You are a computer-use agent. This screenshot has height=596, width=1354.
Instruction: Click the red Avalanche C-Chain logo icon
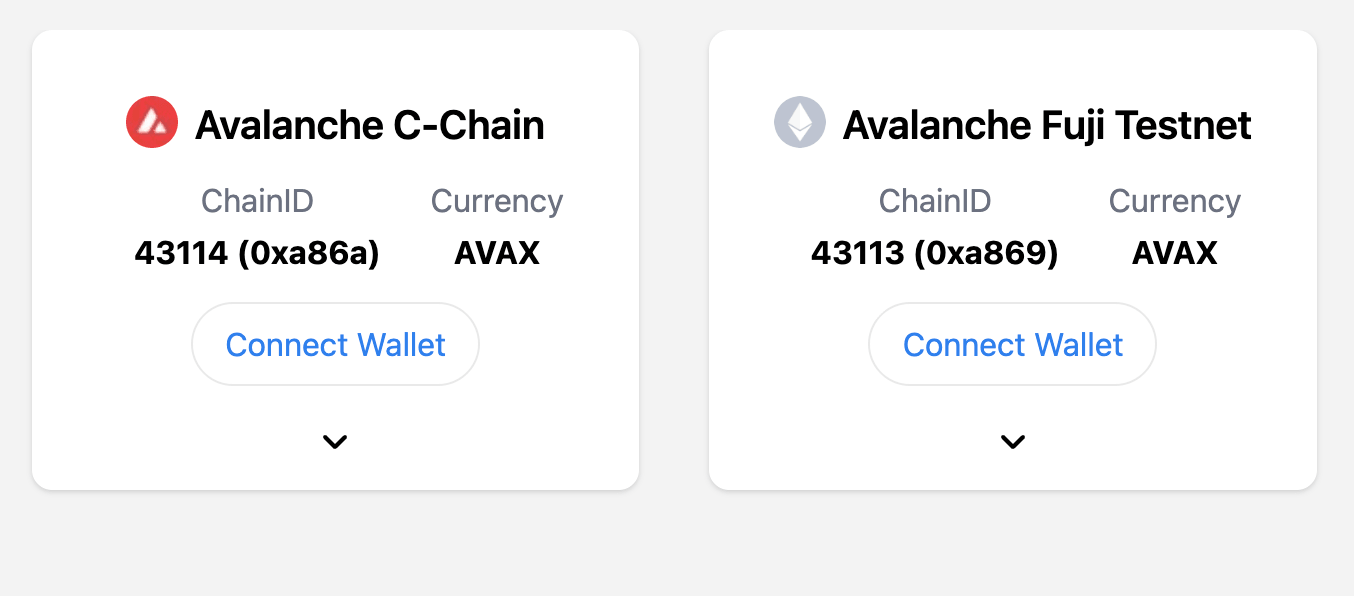(152, 123)
